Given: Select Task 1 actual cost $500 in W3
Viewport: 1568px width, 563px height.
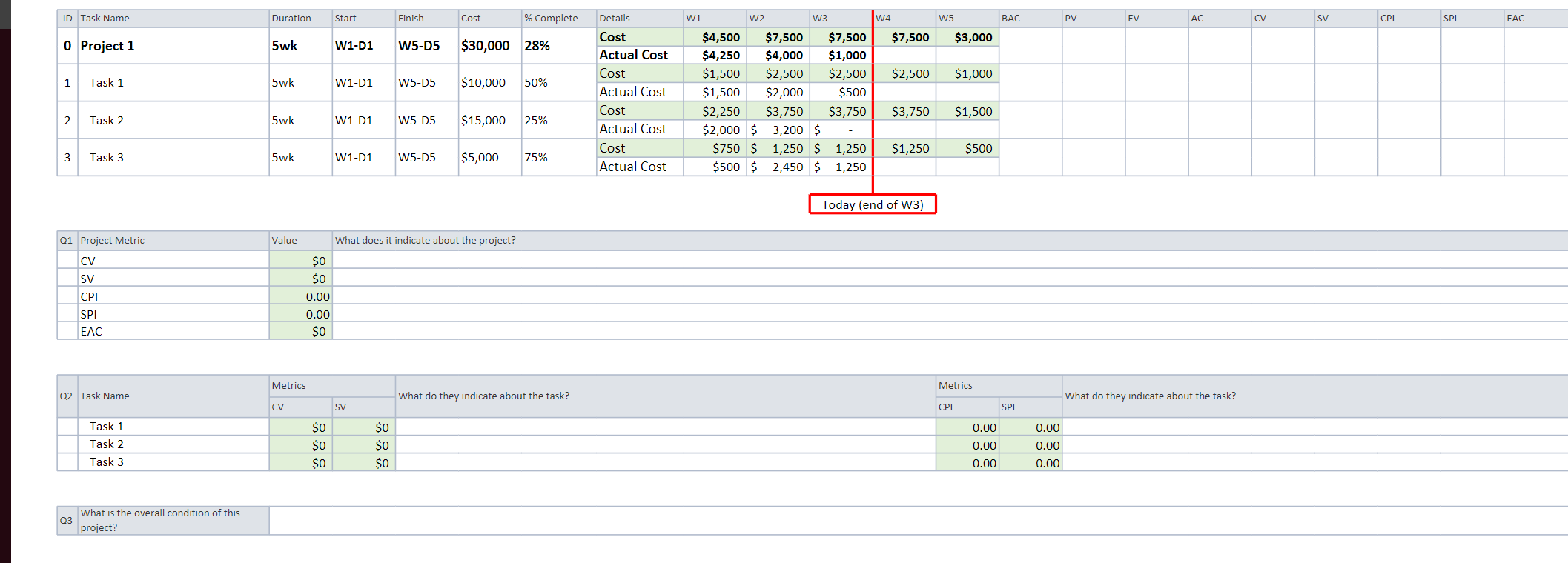Looking at the screenshot, I should pyautogui.click(x=841, y=92).
